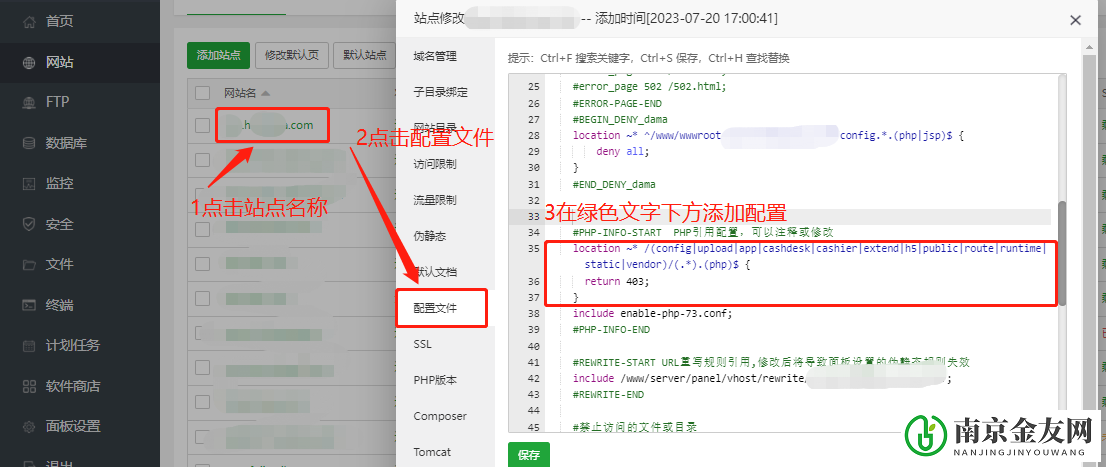Launch the Terminal (终端) icon
This screenshot has width=1106, height=467.
(x=27, y=305)
